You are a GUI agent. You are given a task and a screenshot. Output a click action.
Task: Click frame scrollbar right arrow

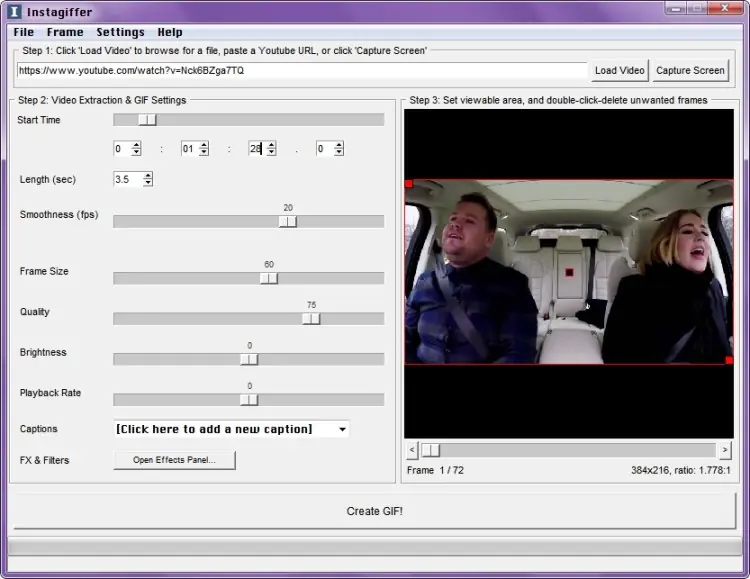click(x=725, y=450)
